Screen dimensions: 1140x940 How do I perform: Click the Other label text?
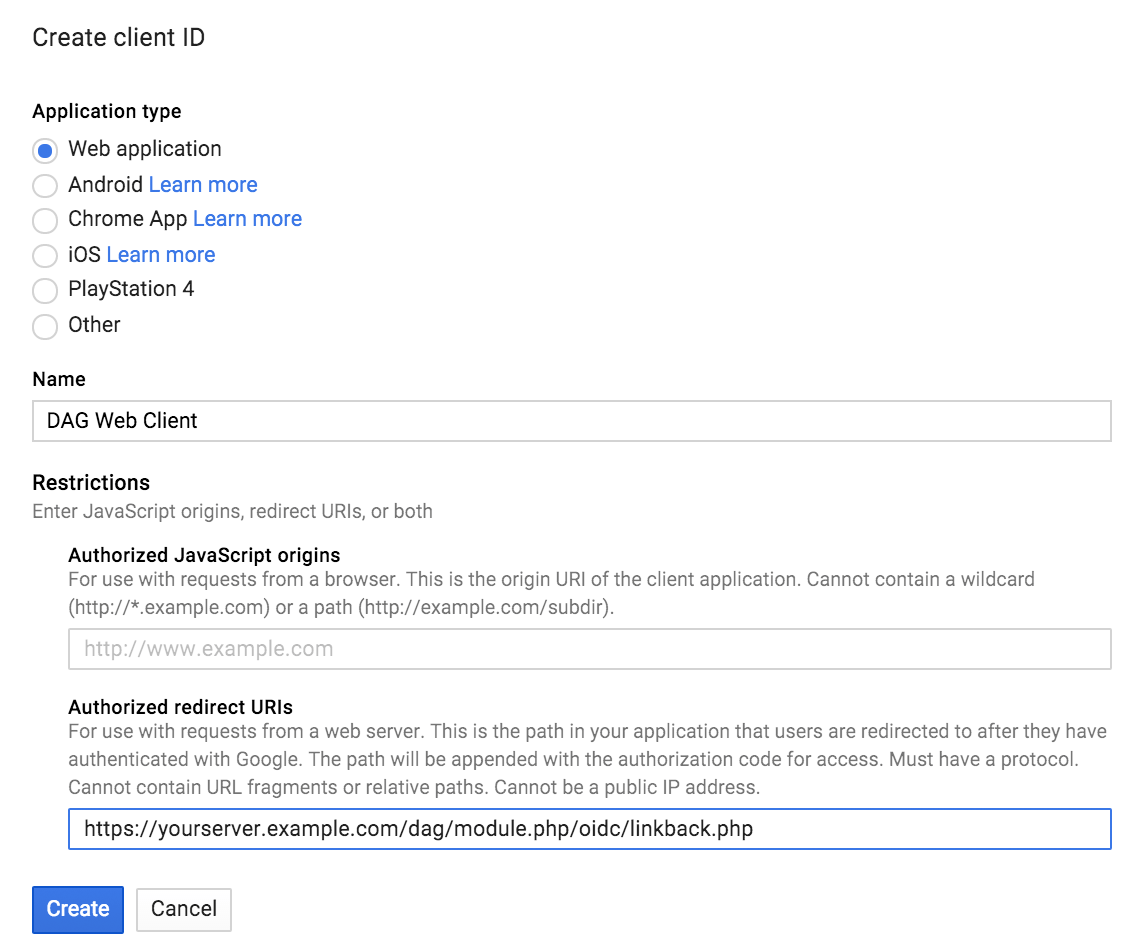coord(93,326)
